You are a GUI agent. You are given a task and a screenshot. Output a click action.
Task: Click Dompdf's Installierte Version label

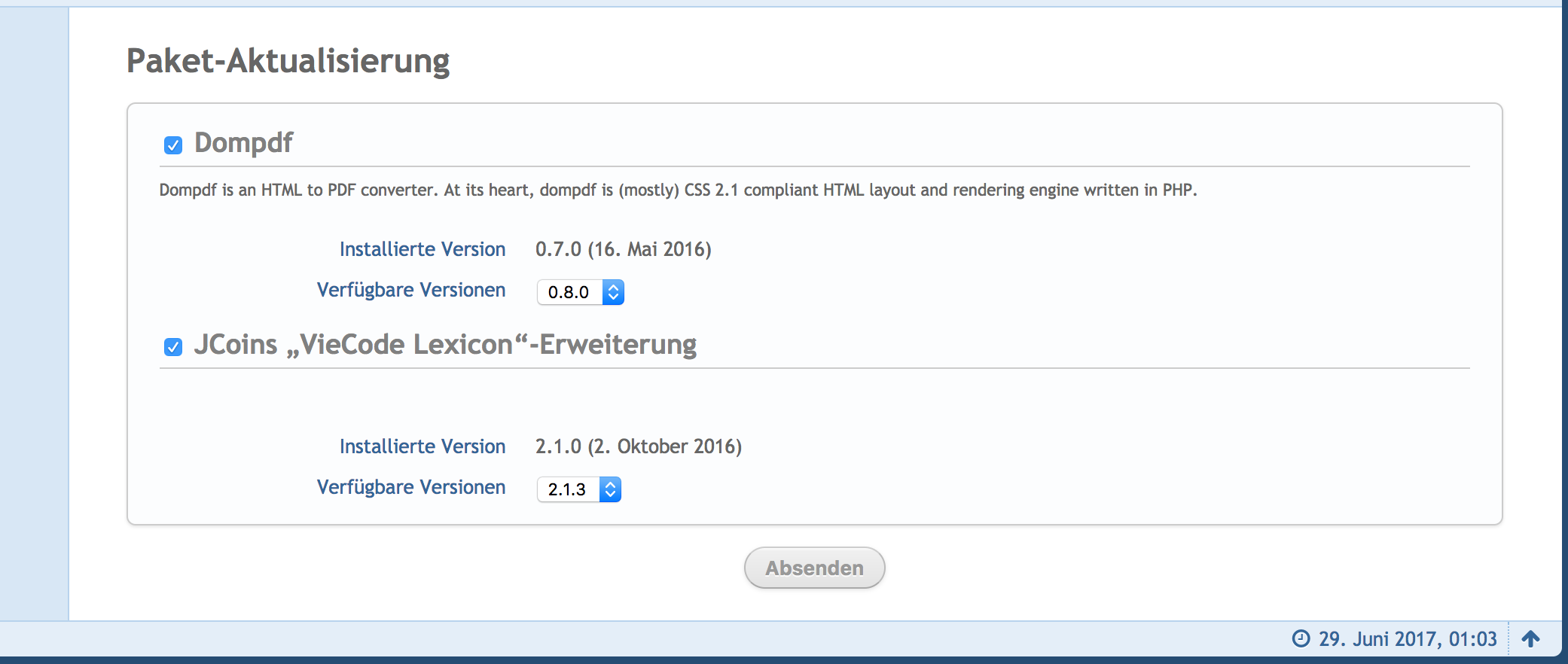[x=423, y=249]
